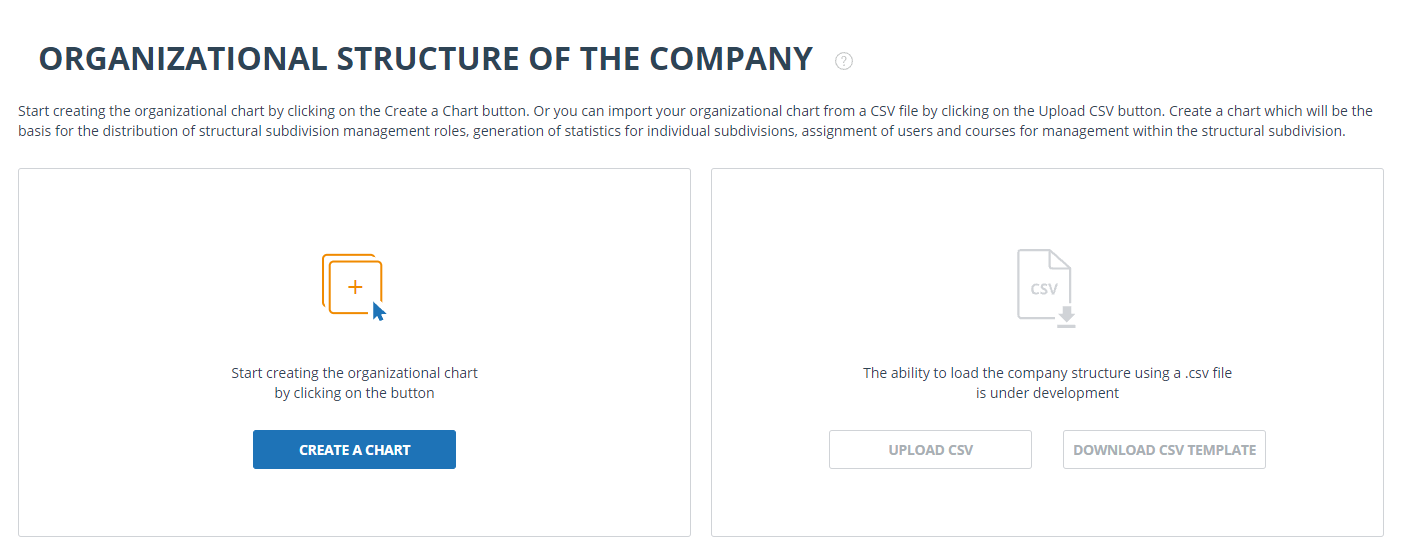This screenshot has width=1407, height=555.
Task: Click the download arrow on CSV icon
Action: tap(1066, 316)
